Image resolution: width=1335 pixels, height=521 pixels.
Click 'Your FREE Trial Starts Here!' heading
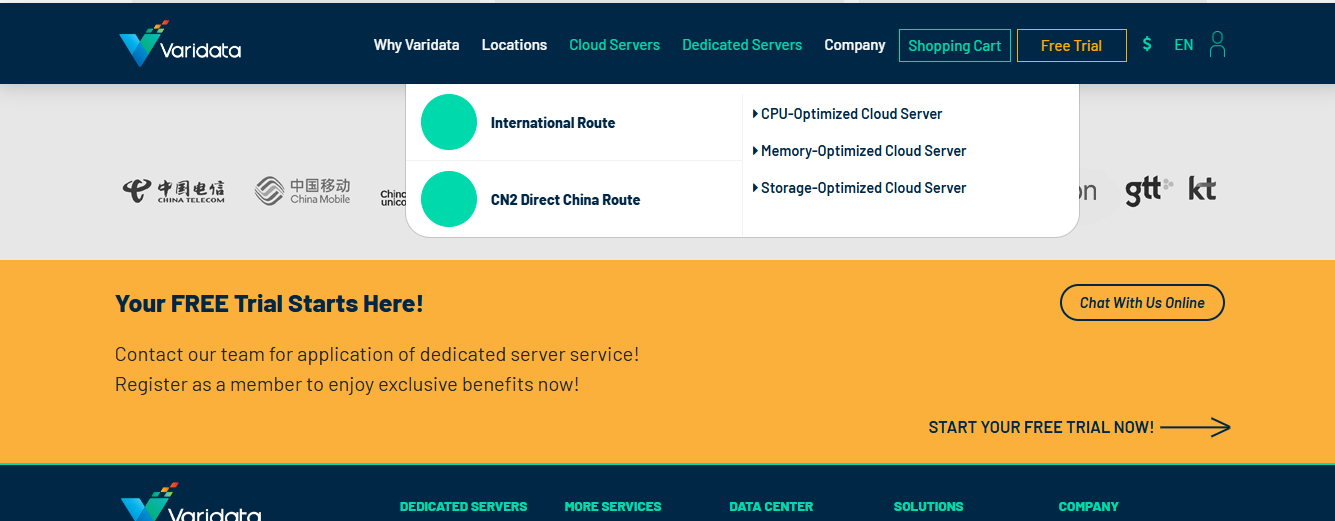click(269, 303)
